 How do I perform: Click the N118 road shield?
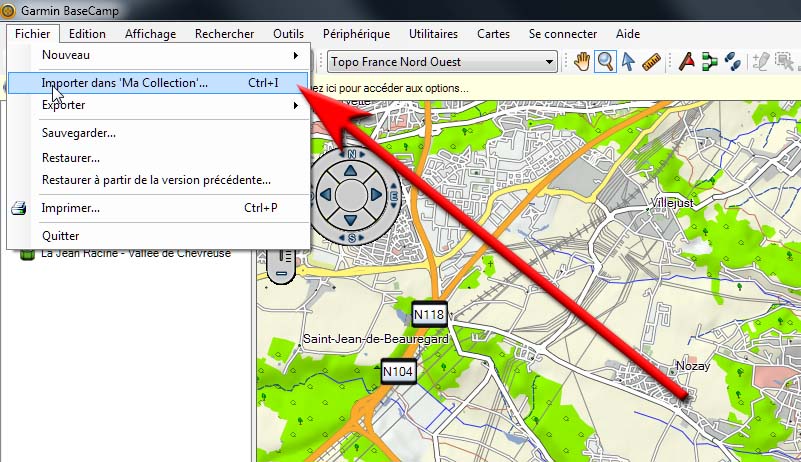point(429,314)
